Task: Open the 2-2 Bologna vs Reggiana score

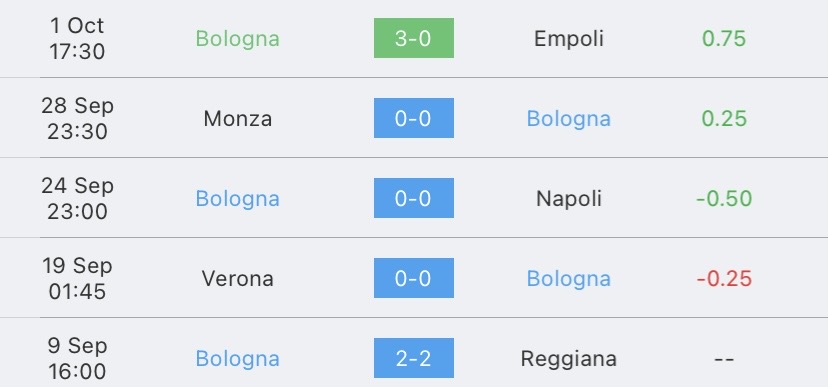Action: click(413, 358)
